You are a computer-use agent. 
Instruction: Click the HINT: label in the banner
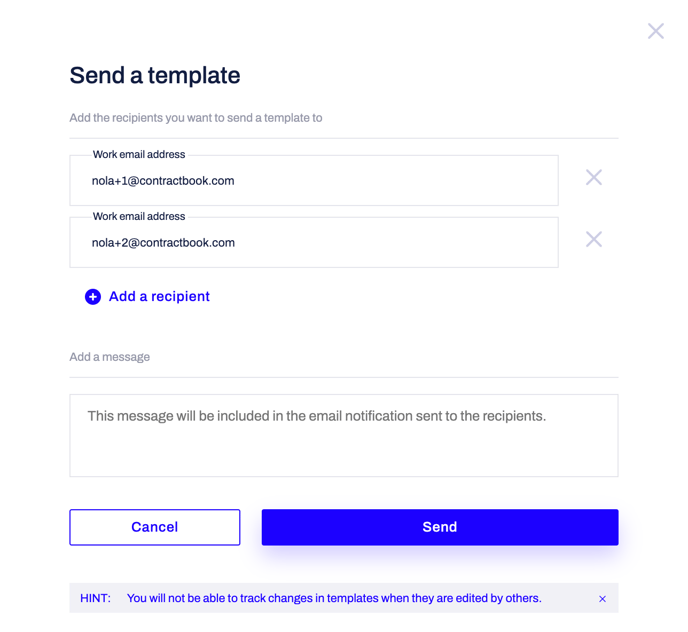pos(95,598)
